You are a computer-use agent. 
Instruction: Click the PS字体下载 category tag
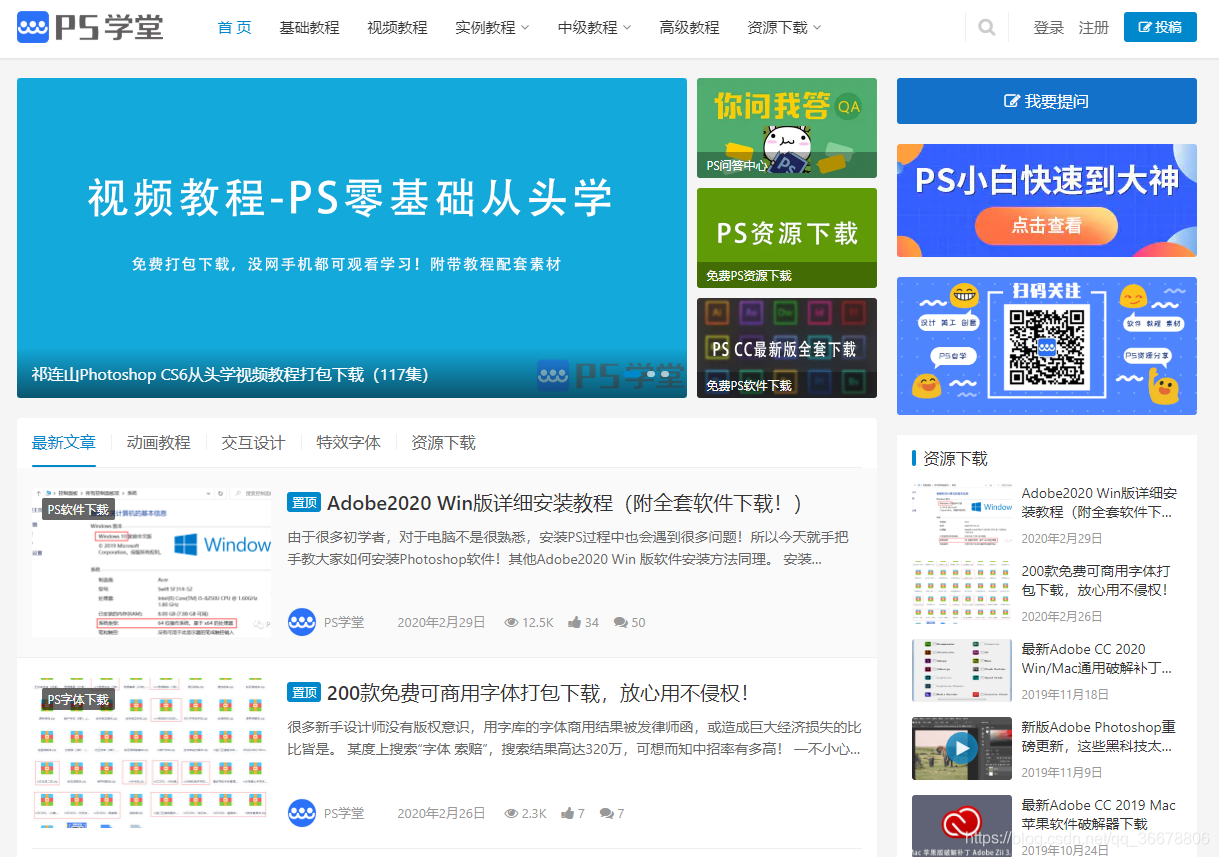[78, 700]
